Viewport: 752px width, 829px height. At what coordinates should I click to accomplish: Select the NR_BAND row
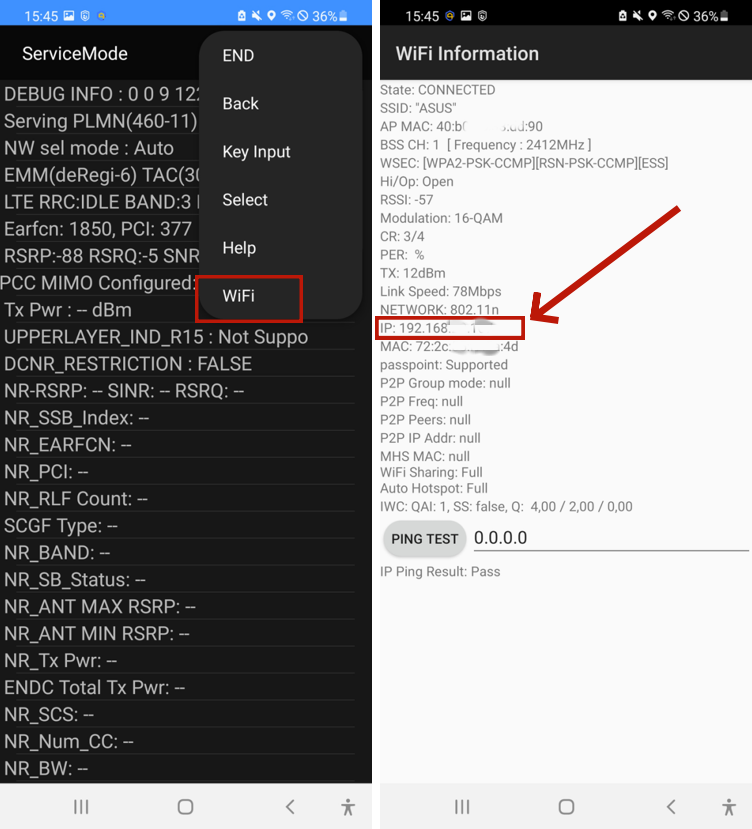pyautogui.click(x=177, y=552)
